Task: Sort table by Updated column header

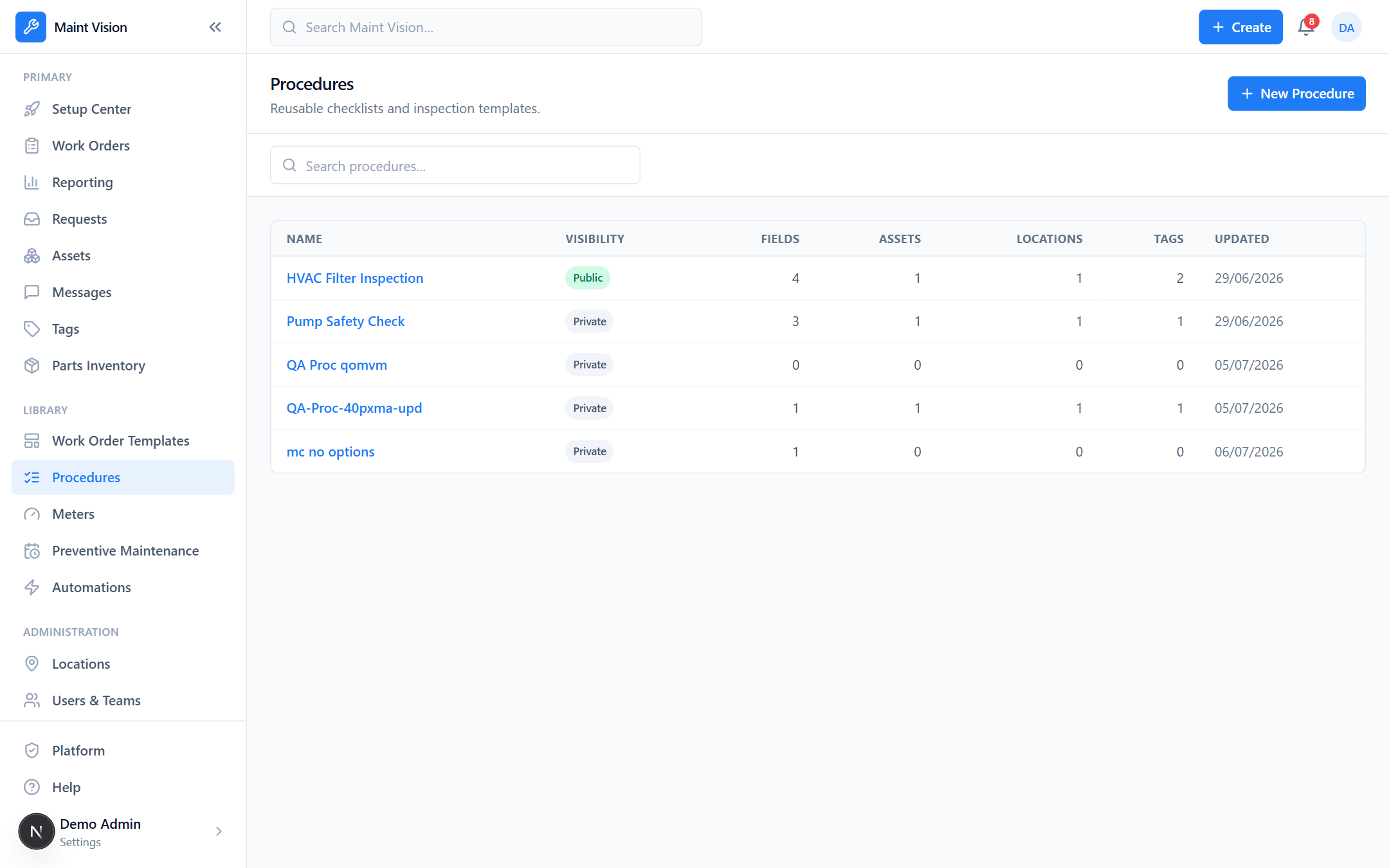Action: (1242, 239)
